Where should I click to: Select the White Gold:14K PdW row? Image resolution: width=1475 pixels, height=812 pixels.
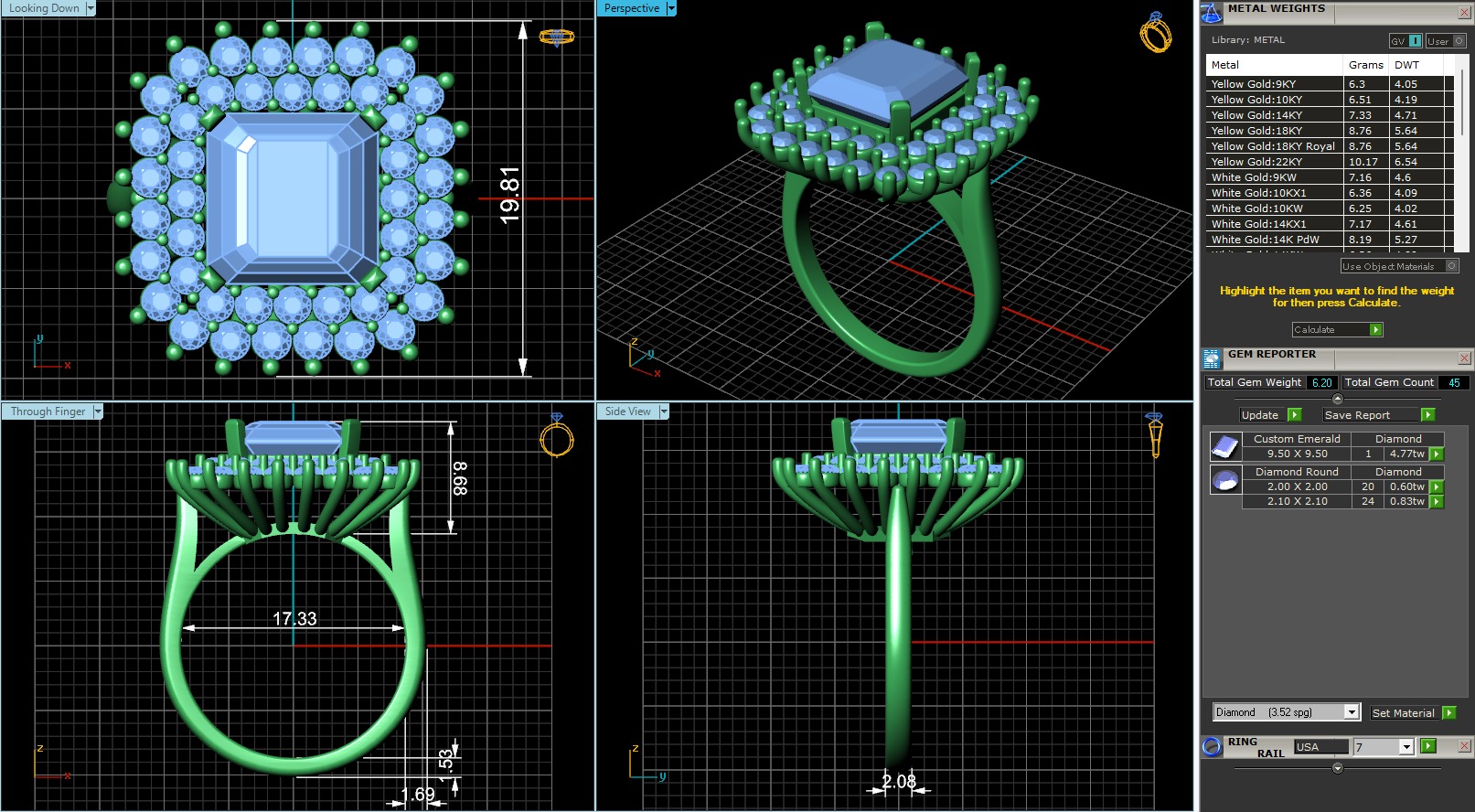[1331, 240]
